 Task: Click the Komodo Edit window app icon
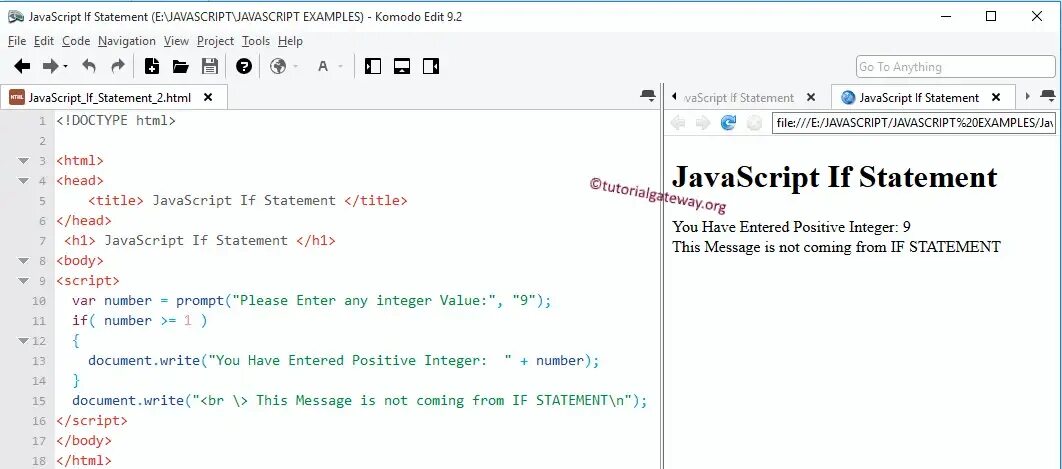(16, 16)
